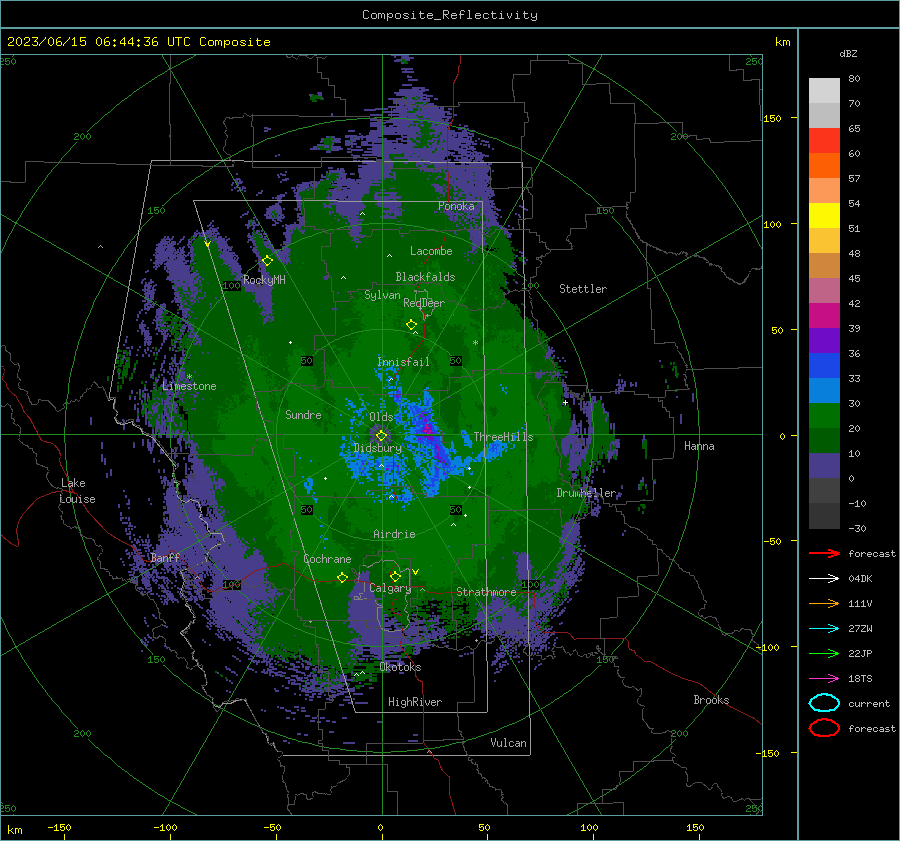Click the Blackfalds label

coord(425,277)
